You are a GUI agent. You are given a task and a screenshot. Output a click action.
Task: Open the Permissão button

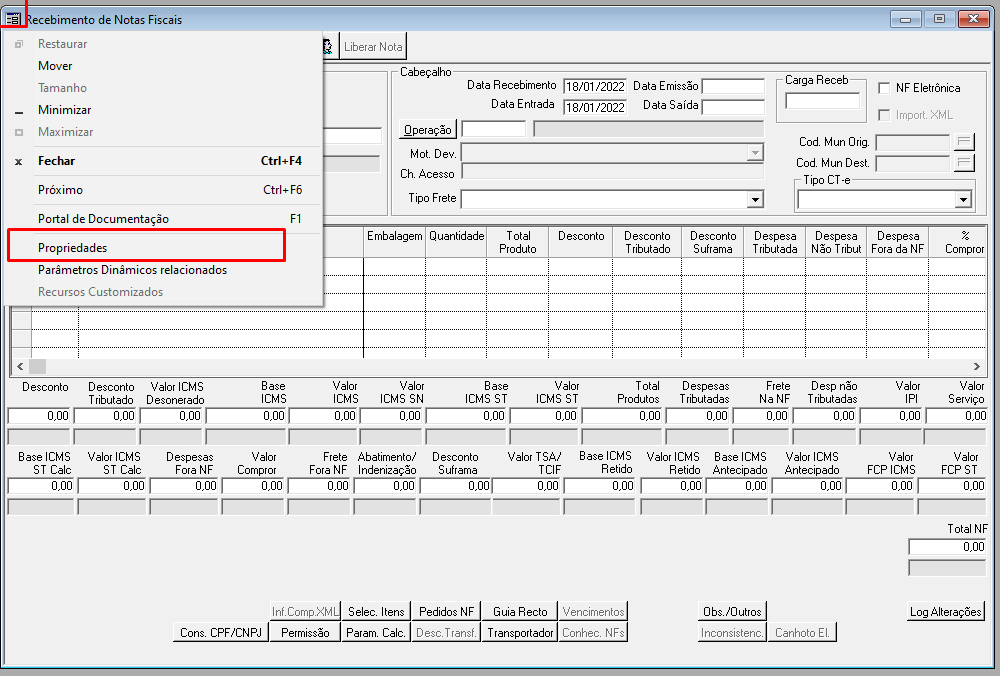[305, 633]
